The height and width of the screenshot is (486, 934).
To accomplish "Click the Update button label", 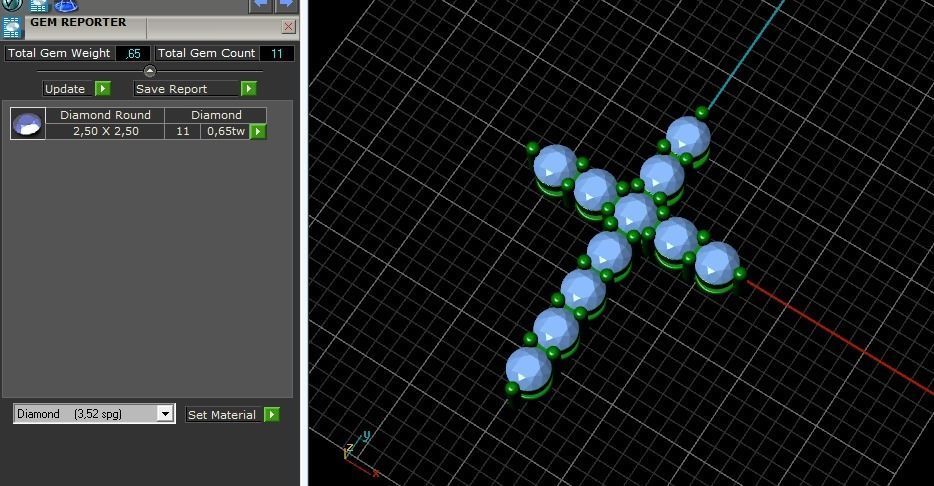I will coord(68,89).
